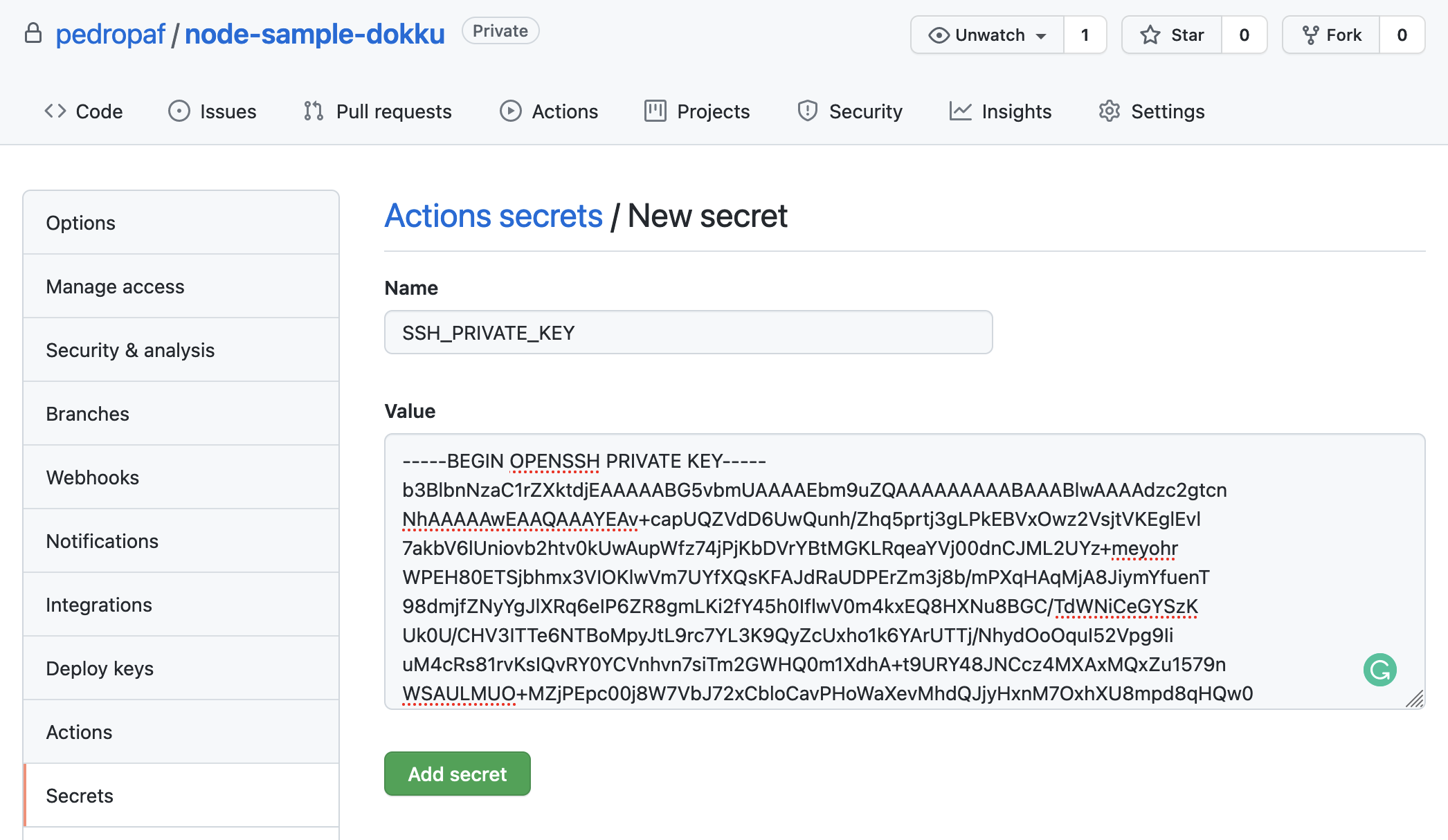Click the watcher count showing 1
1448x840 pixels.
point(1085,35)
